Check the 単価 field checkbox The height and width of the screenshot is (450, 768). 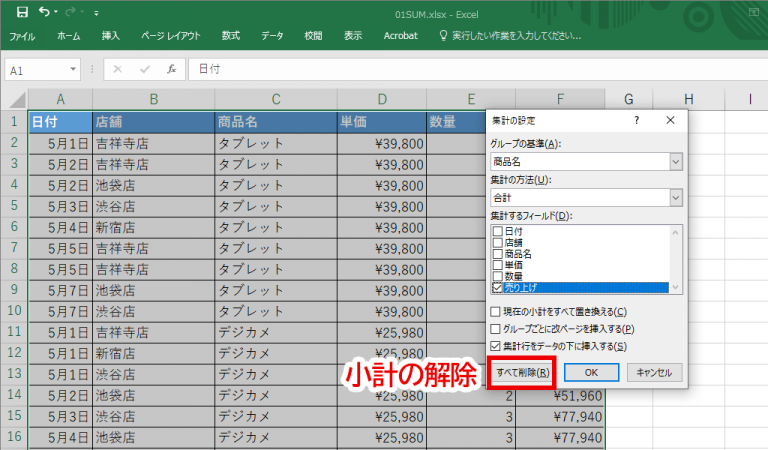[x=498, y=265]
